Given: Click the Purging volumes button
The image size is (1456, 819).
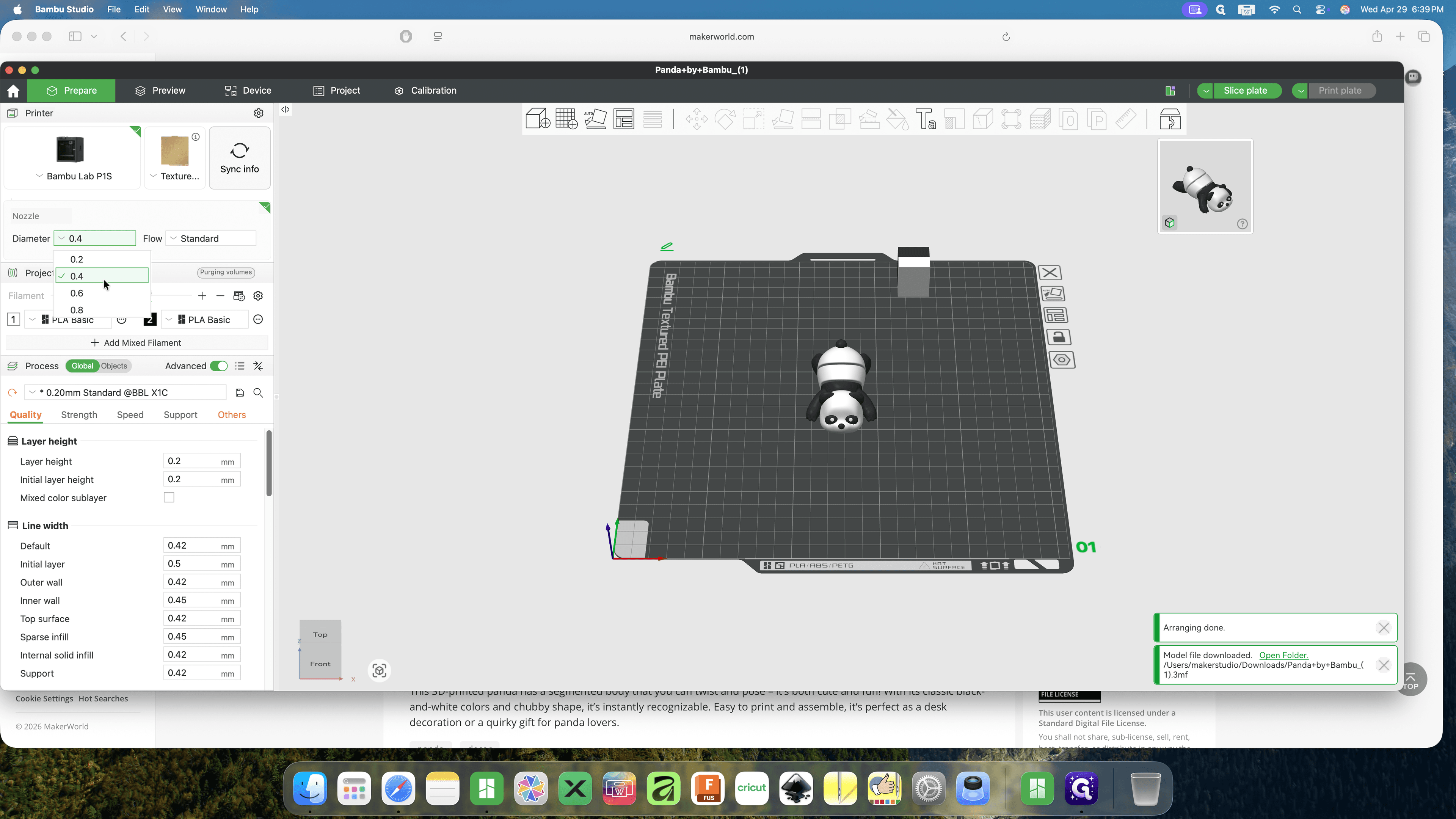Looking at the screenshot, I should pos(226,272).
